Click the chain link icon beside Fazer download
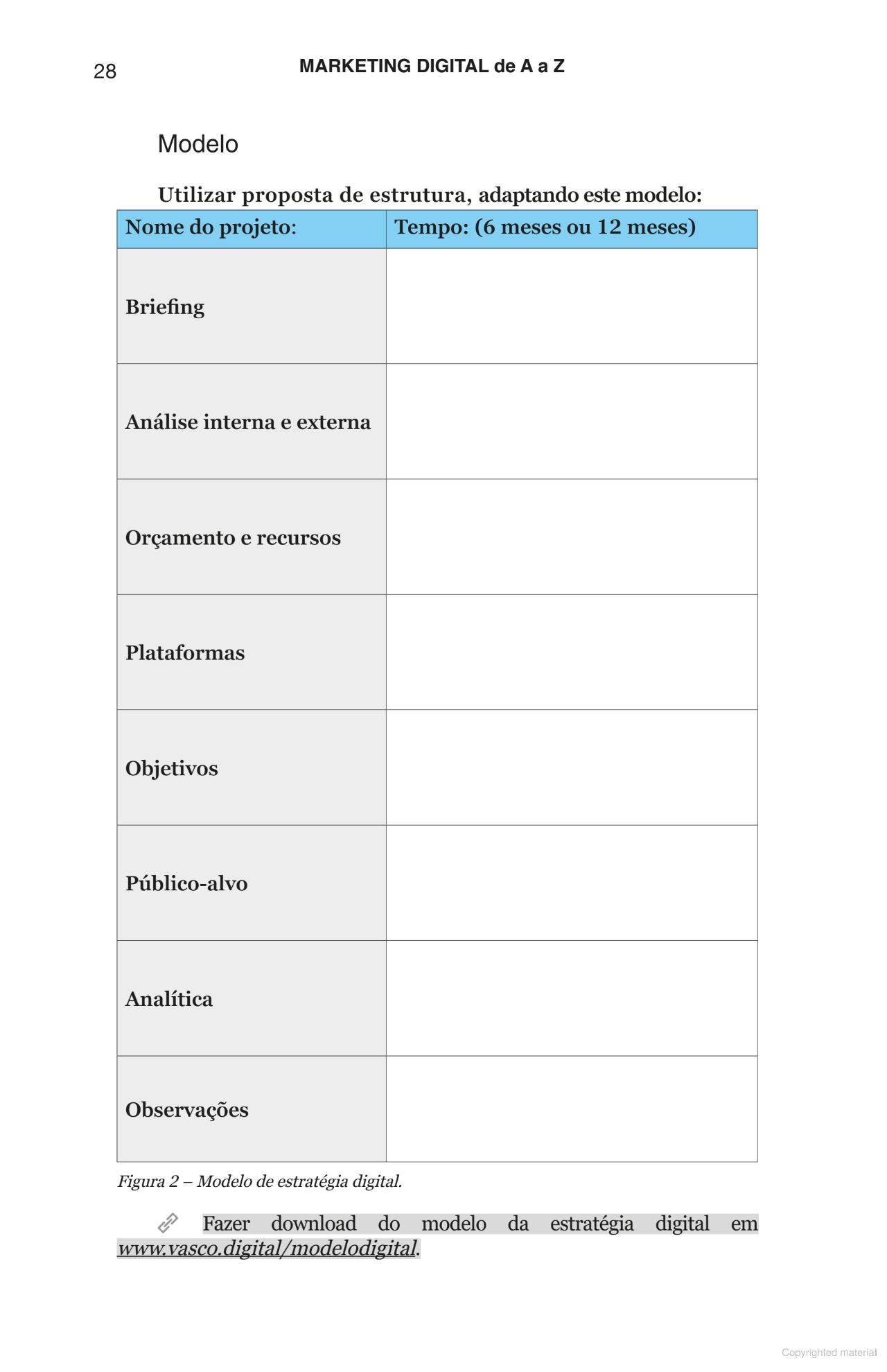The width and height of the screenshot is (887, 1372). coord(168,1223)
